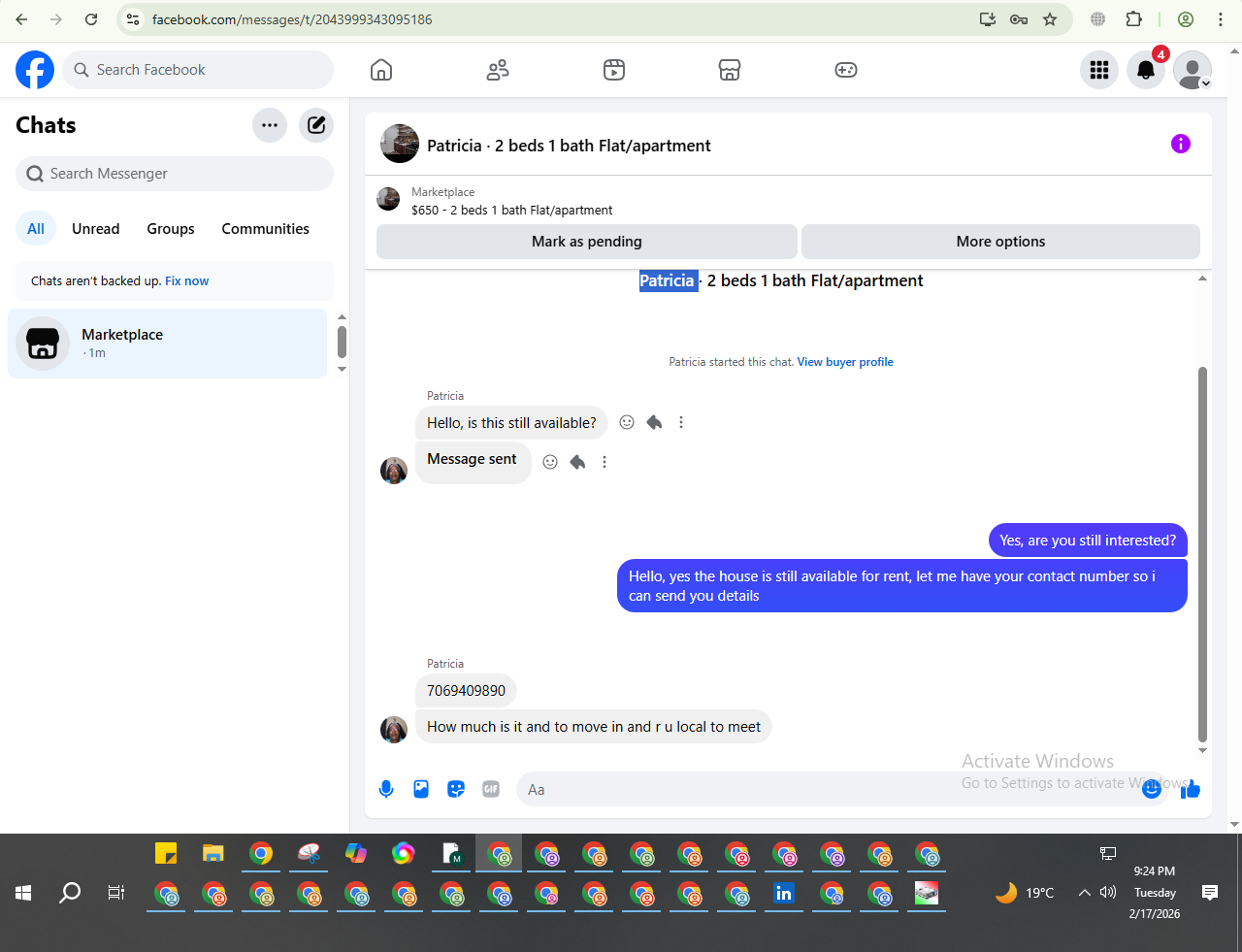Open account profile menu avatar

point(1193,70)
